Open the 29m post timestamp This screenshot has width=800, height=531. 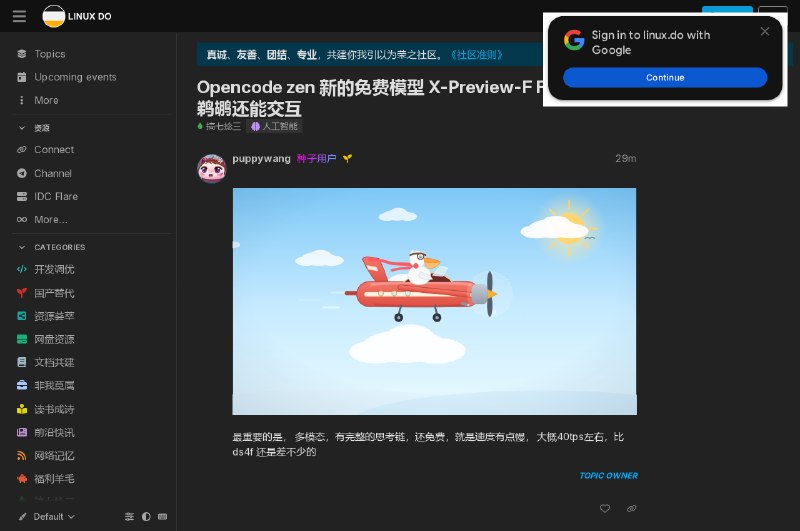pos(626,159)
